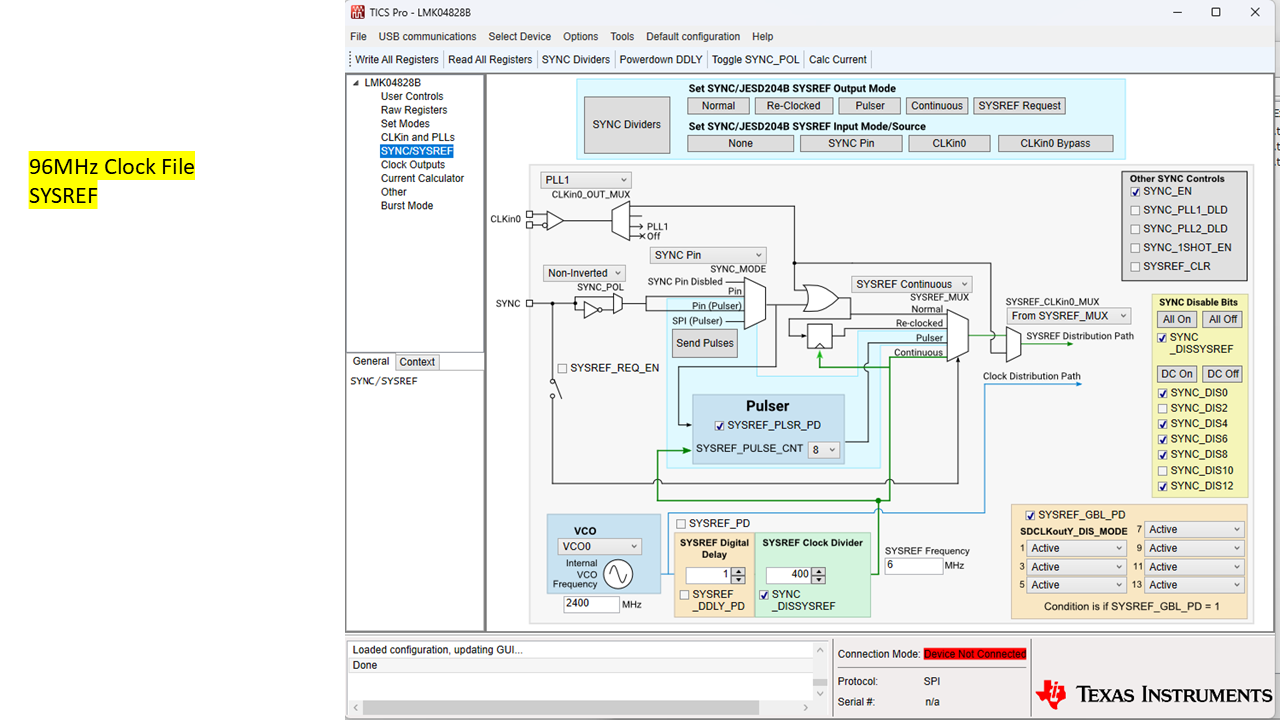Open the Select Device menu
The height and width of the screenshot is (720, 1280).
(519, 37)
